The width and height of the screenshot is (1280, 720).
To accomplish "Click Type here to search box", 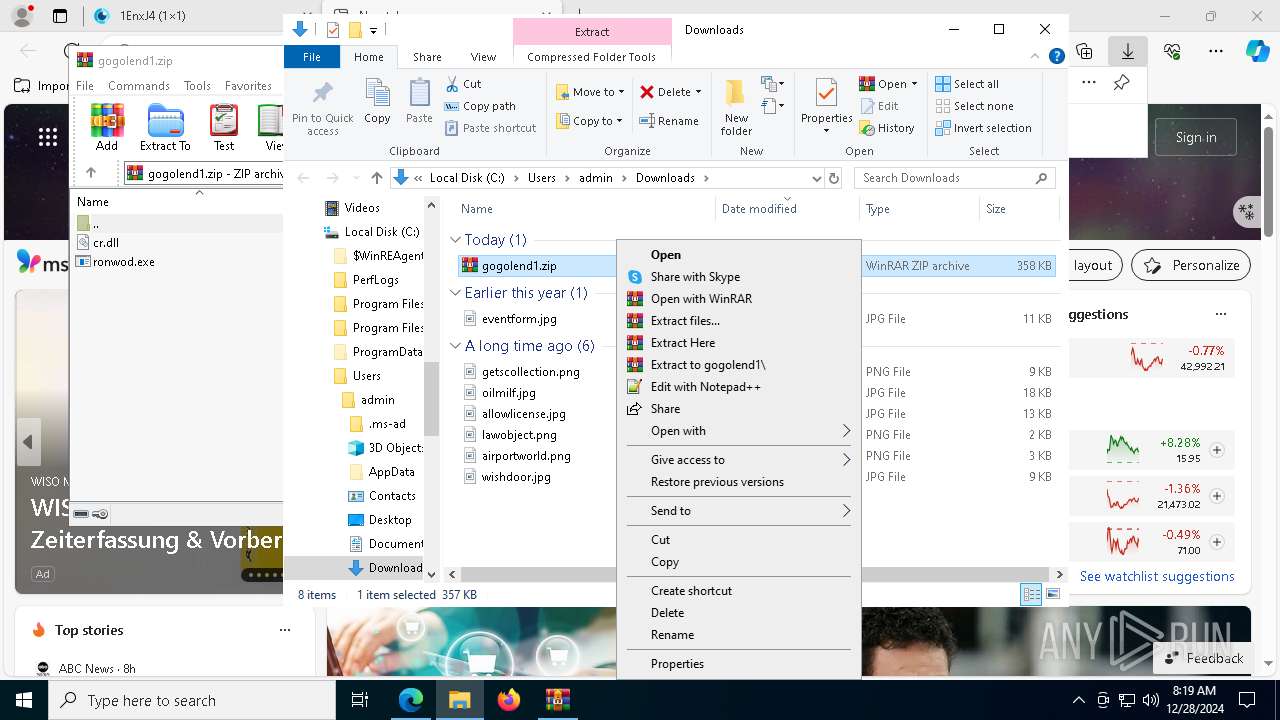I will [x=192, y=700].
